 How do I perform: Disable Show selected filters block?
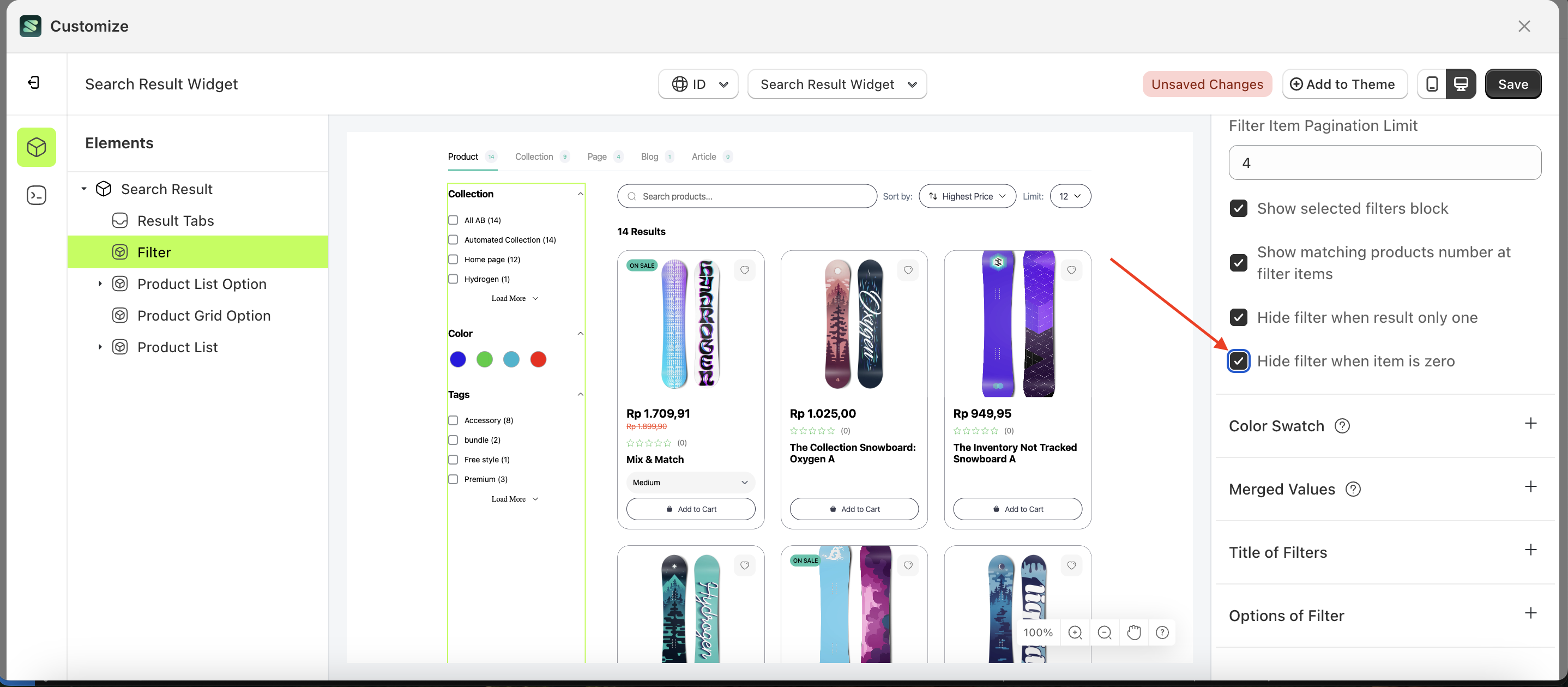tap(1239, 208)
